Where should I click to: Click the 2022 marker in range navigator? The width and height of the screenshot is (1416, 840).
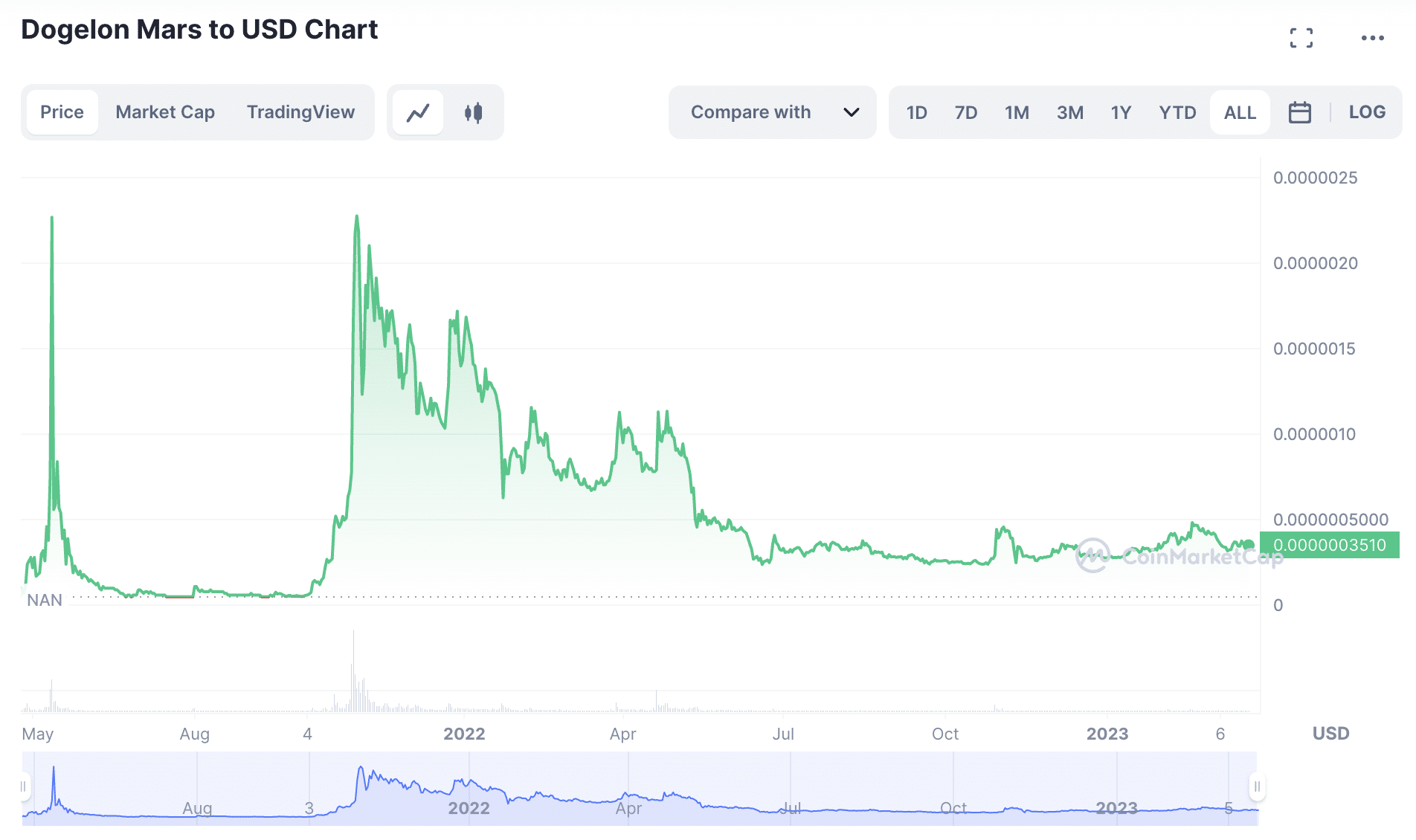click(469, 808)
